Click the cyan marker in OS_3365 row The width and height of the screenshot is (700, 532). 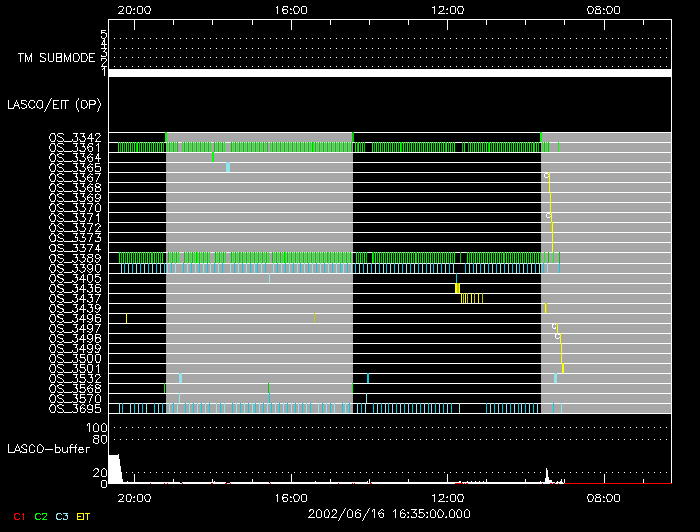[228, 167]
